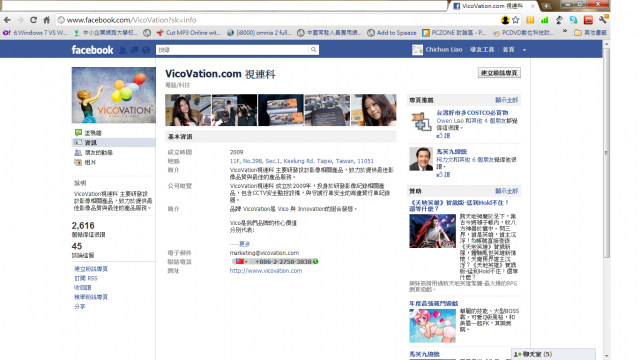Reload the page with the refresh icon
This screenshot has width=640, height=360.
pyautogui.click(x=33, y=20)
